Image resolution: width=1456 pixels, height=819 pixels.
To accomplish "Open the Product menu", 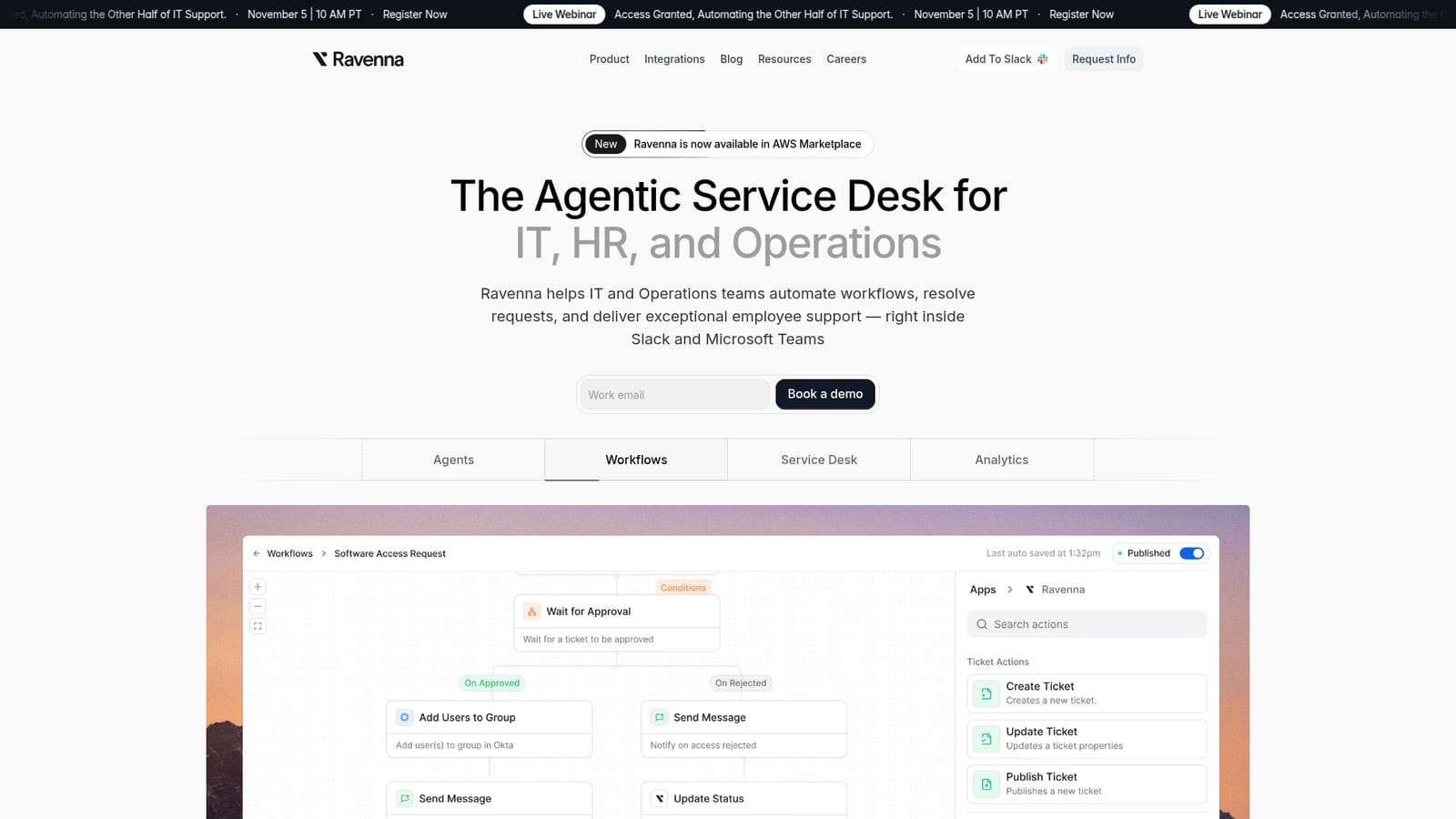I will [609, 59].
